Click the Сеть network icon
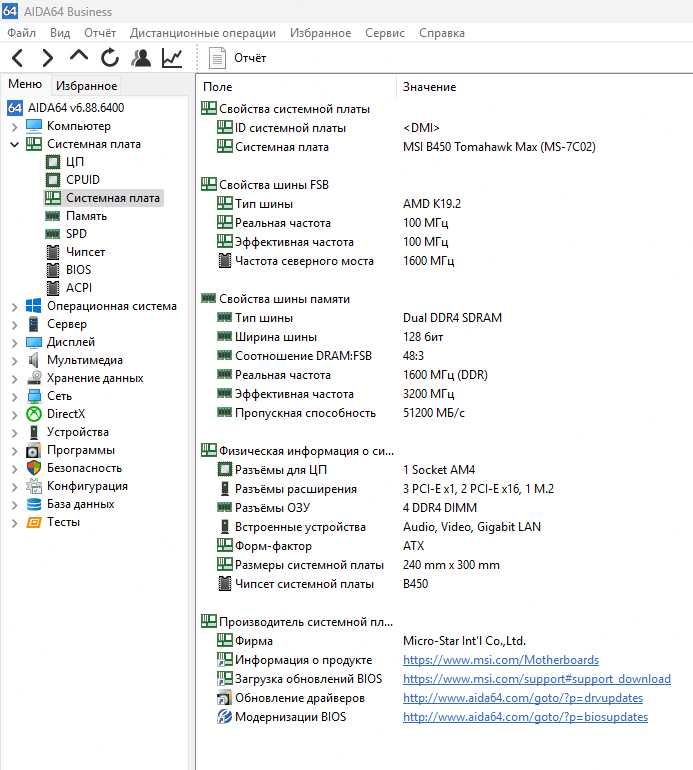This screenshot has width=693, height=770. click(34, 396)
